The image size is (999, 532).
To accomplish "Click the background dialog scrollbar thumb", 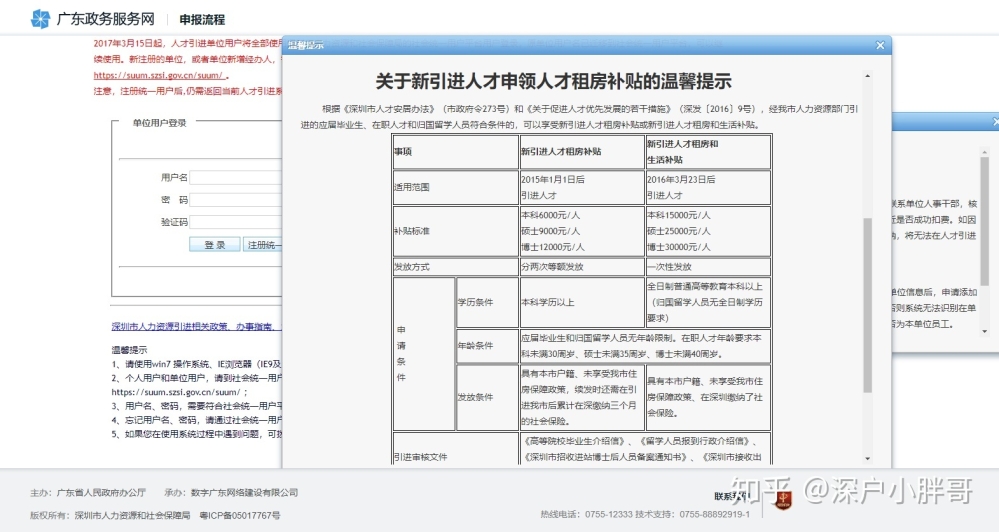I will coord(985,220).
